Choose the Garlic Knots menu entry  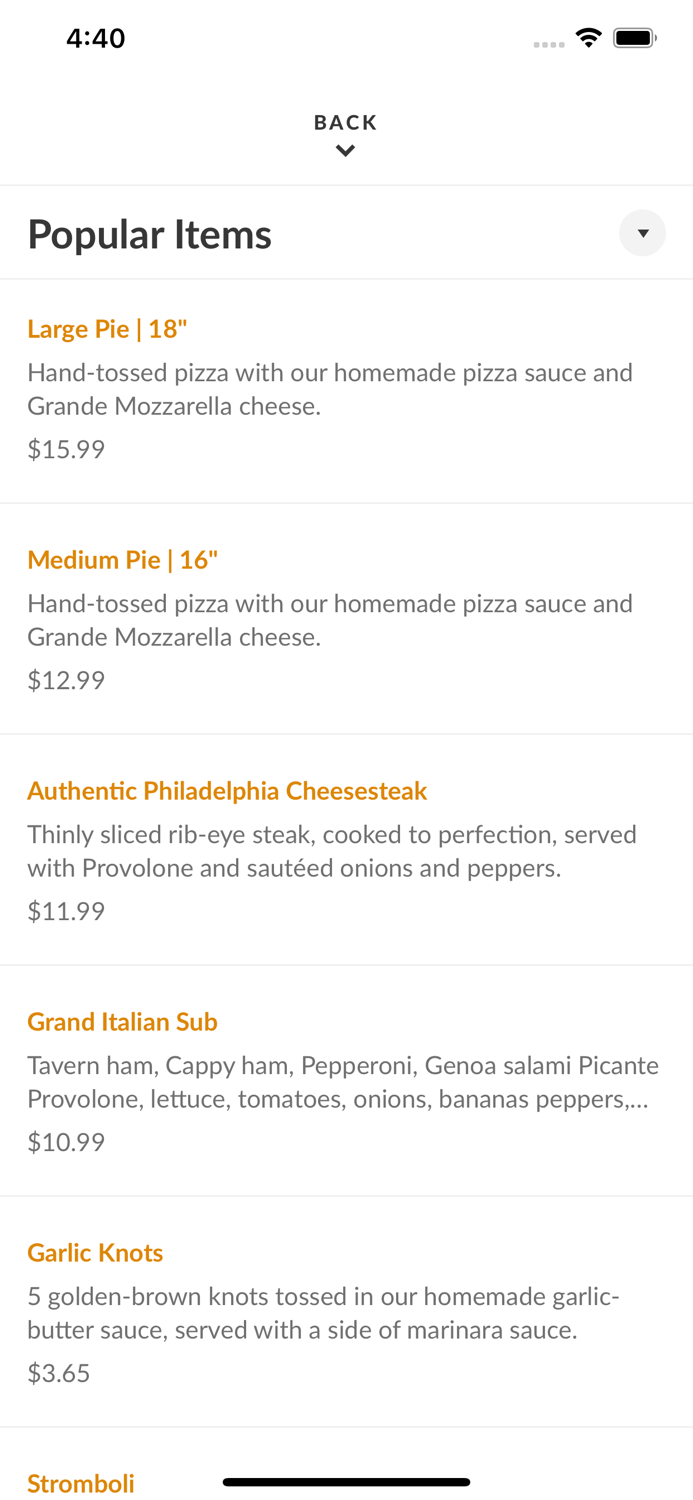(x=95, y=1253)
